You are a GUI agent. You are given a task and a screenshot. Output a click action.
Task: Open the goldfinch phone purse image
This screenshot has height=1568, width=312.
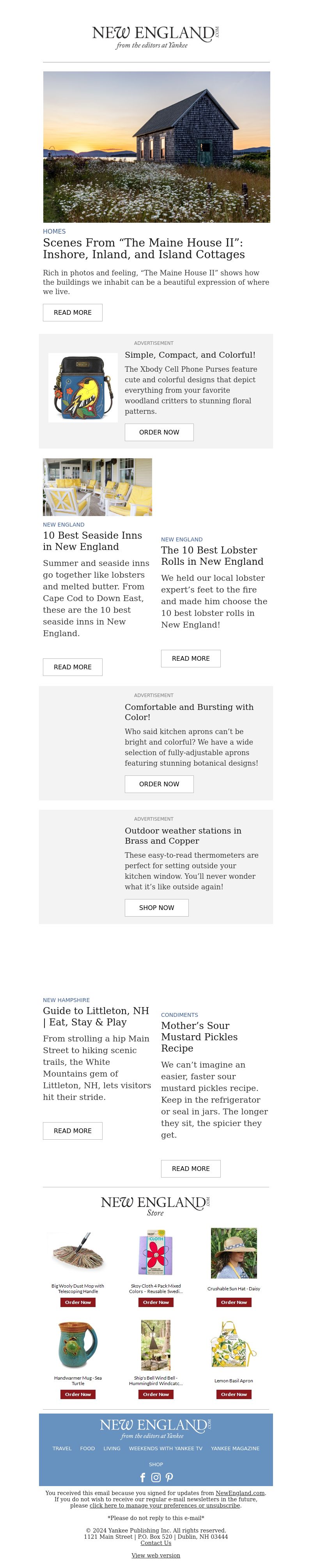pyautogui.click(x=83, y=387)
